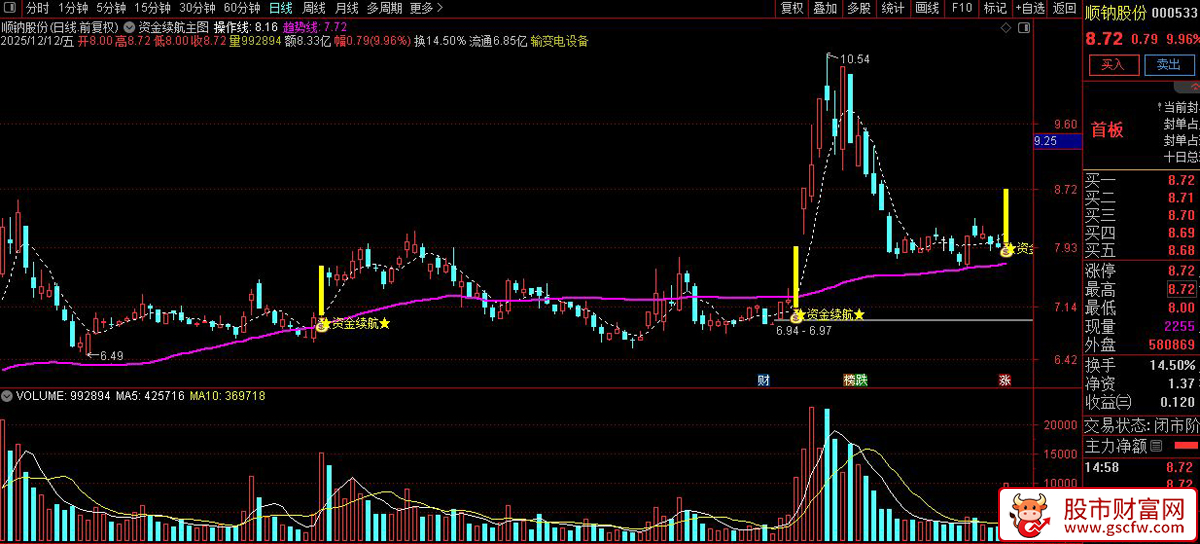The image size is (1200, 544).
Task: Click the latest yellow signal coin marker
Action: (x=1008, y=249)
